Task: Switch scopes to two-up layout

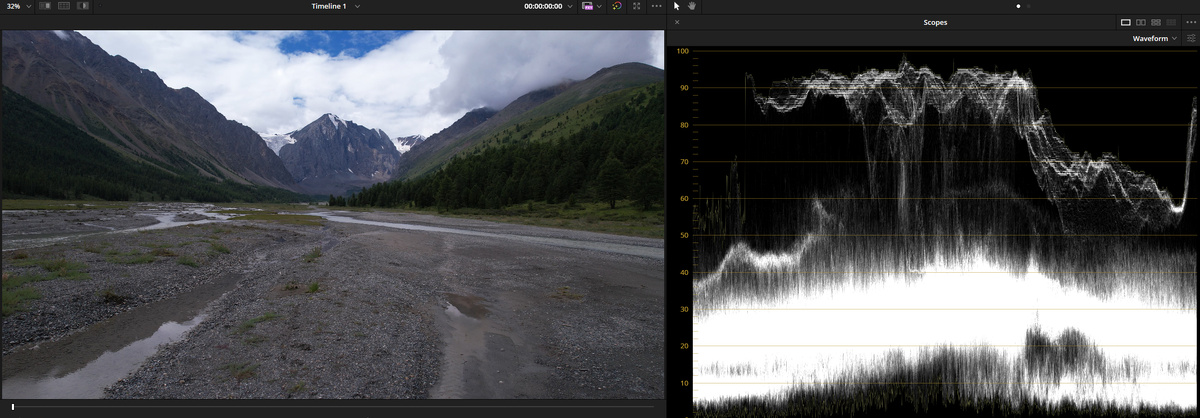Action: [x=1141, y=22]
